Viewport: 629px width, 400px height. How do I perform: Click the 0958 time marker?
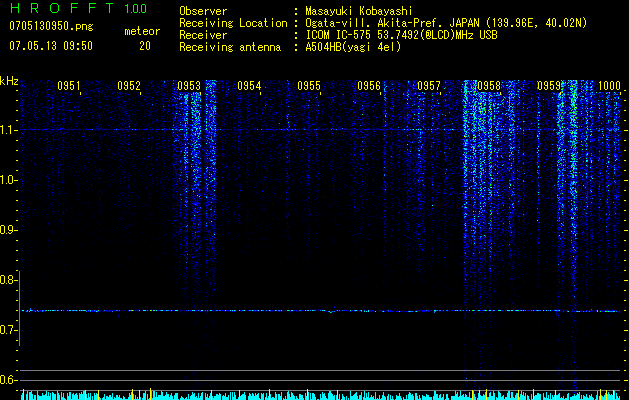click(489, 86)
